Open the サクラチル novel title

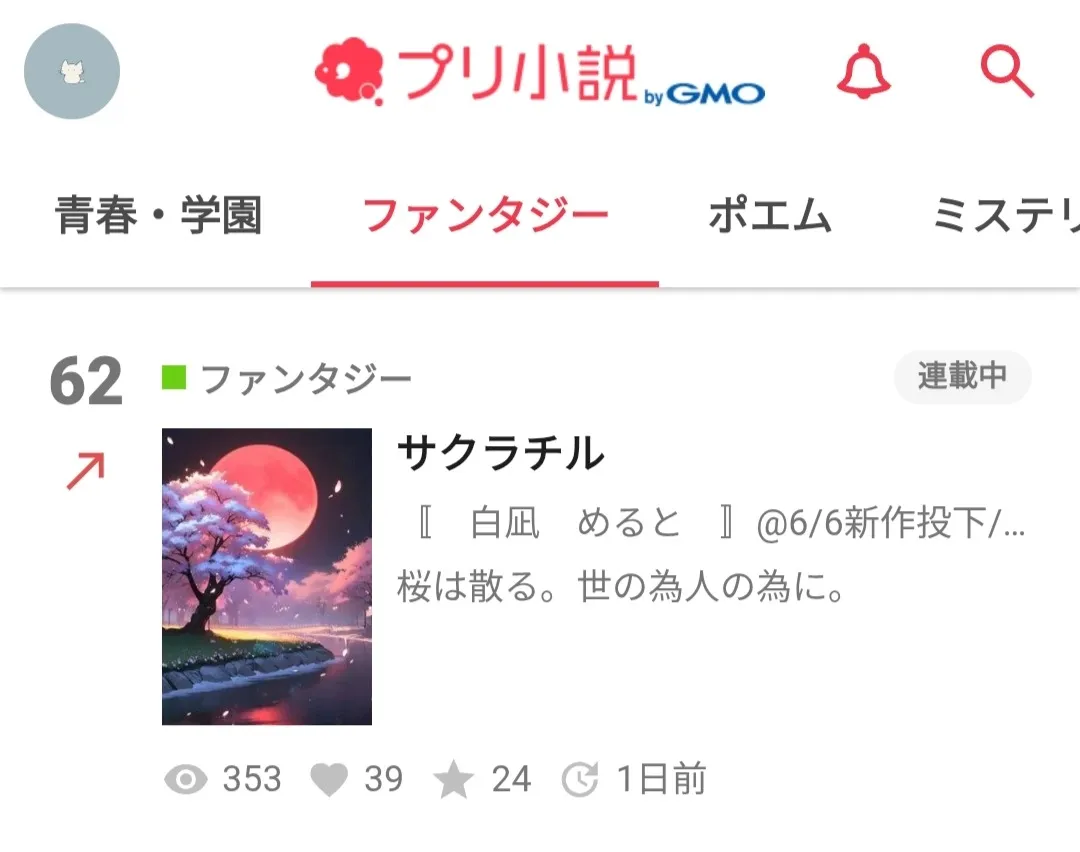click(501, 453)
